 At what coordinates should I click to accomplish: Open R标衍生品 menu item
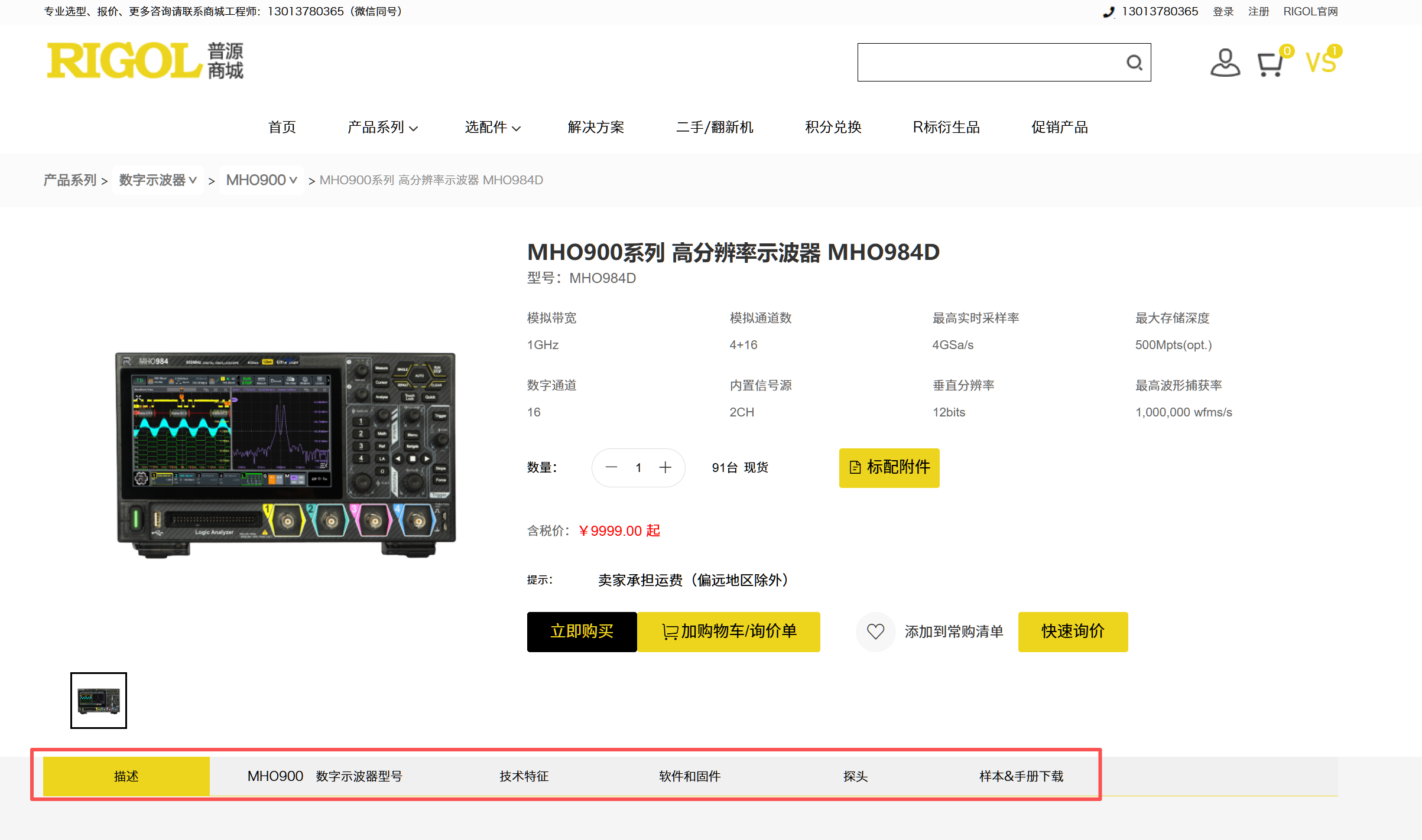point(946,127)
